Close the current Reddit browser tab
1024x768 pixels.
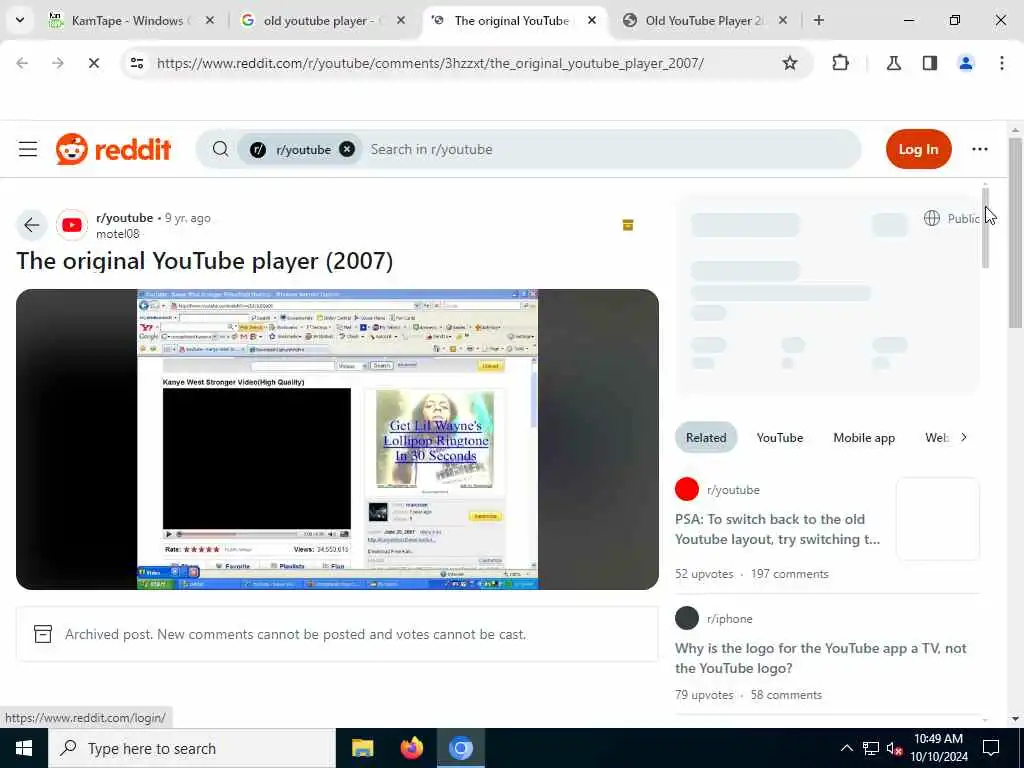592,21
